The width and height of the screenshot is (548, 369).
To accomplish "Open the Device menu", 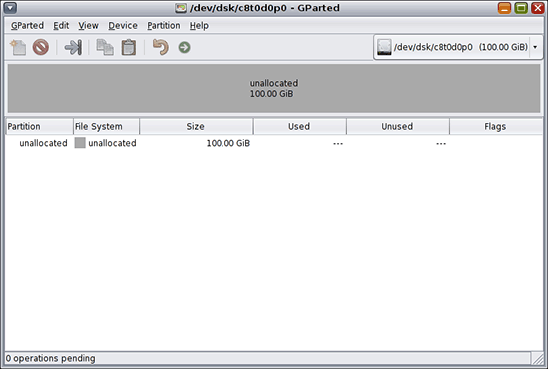I will click(x=123, y=26).
